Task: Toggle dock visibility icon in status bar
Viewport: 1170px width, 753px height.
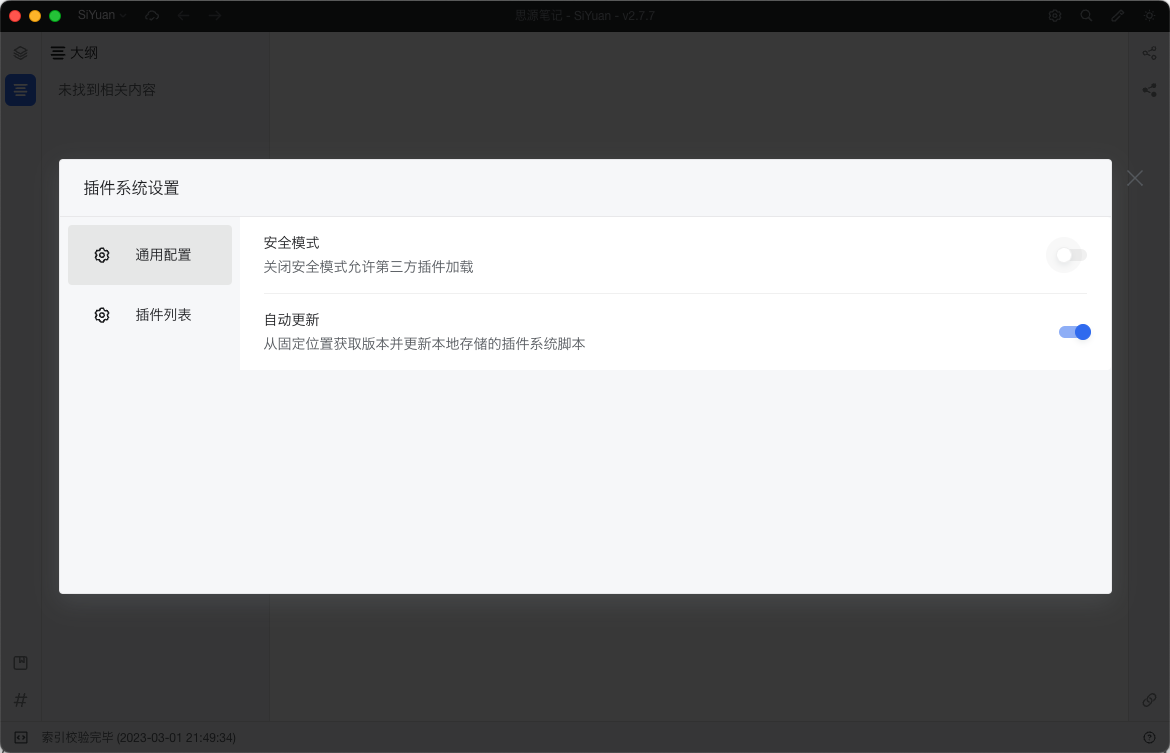Action: [x=20, y=737]
